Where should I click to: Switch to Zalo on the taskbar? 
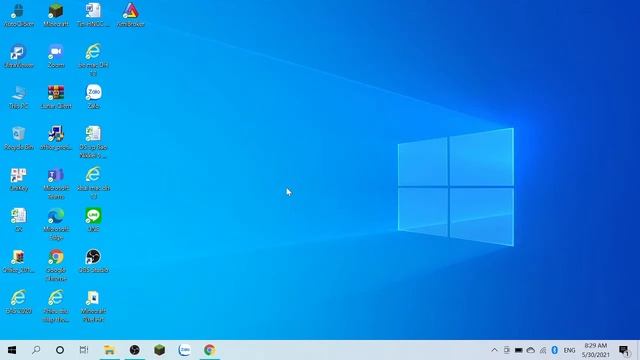[x=184, y=350]
